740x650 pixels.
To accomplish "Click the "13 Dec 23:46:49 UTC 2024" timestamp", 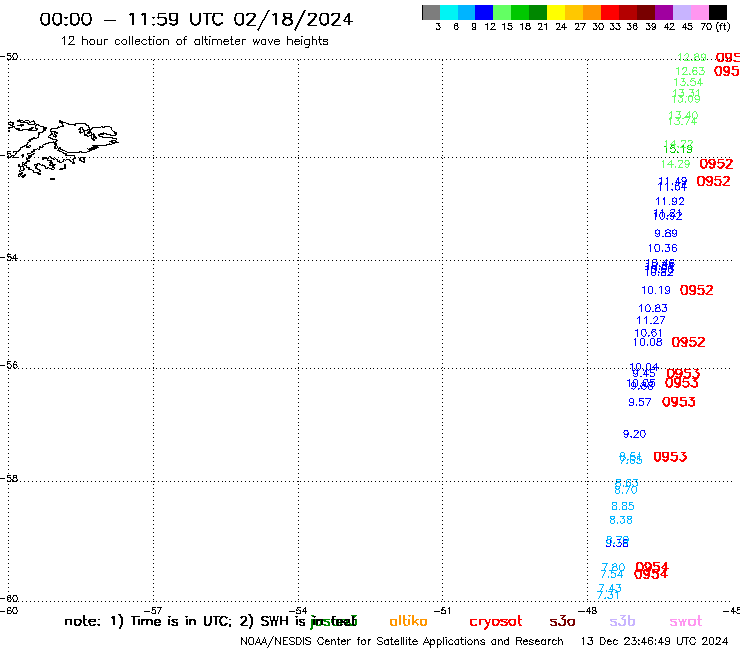I will pos(654,641).
